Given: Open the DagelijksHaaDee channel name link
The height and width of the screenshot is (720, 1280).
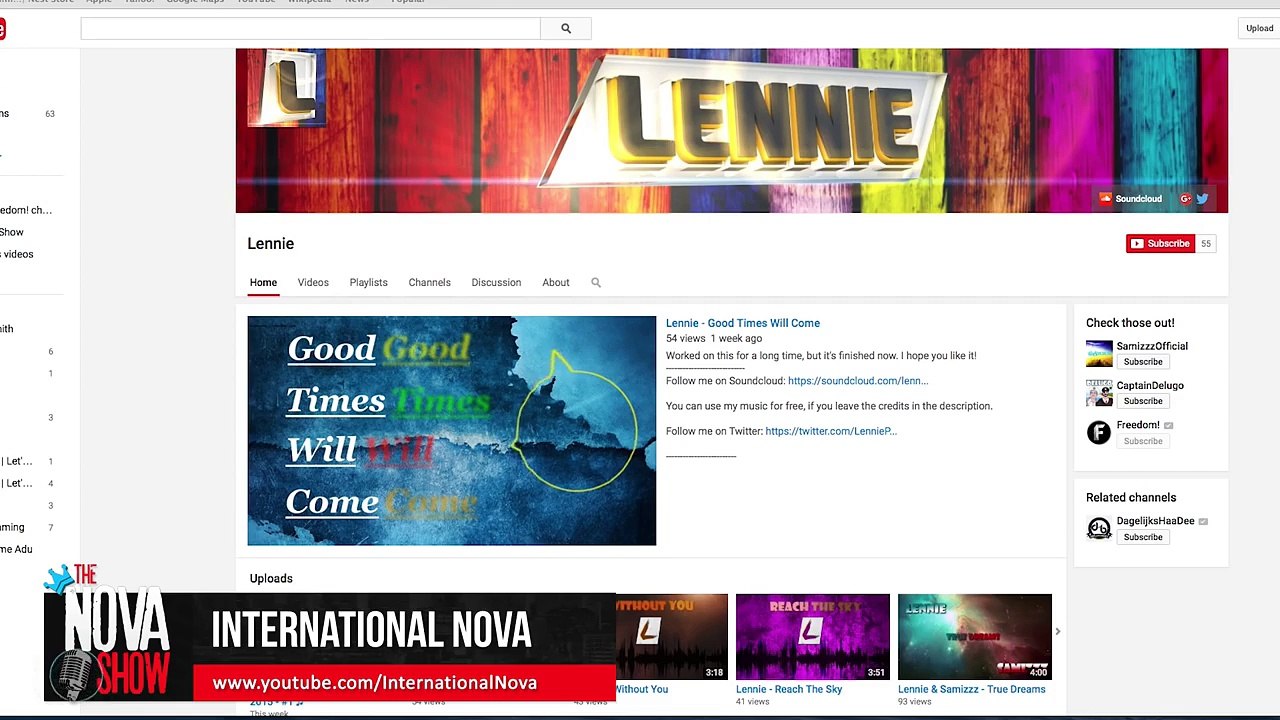Looking at the screenshot, I should 1155,521.
